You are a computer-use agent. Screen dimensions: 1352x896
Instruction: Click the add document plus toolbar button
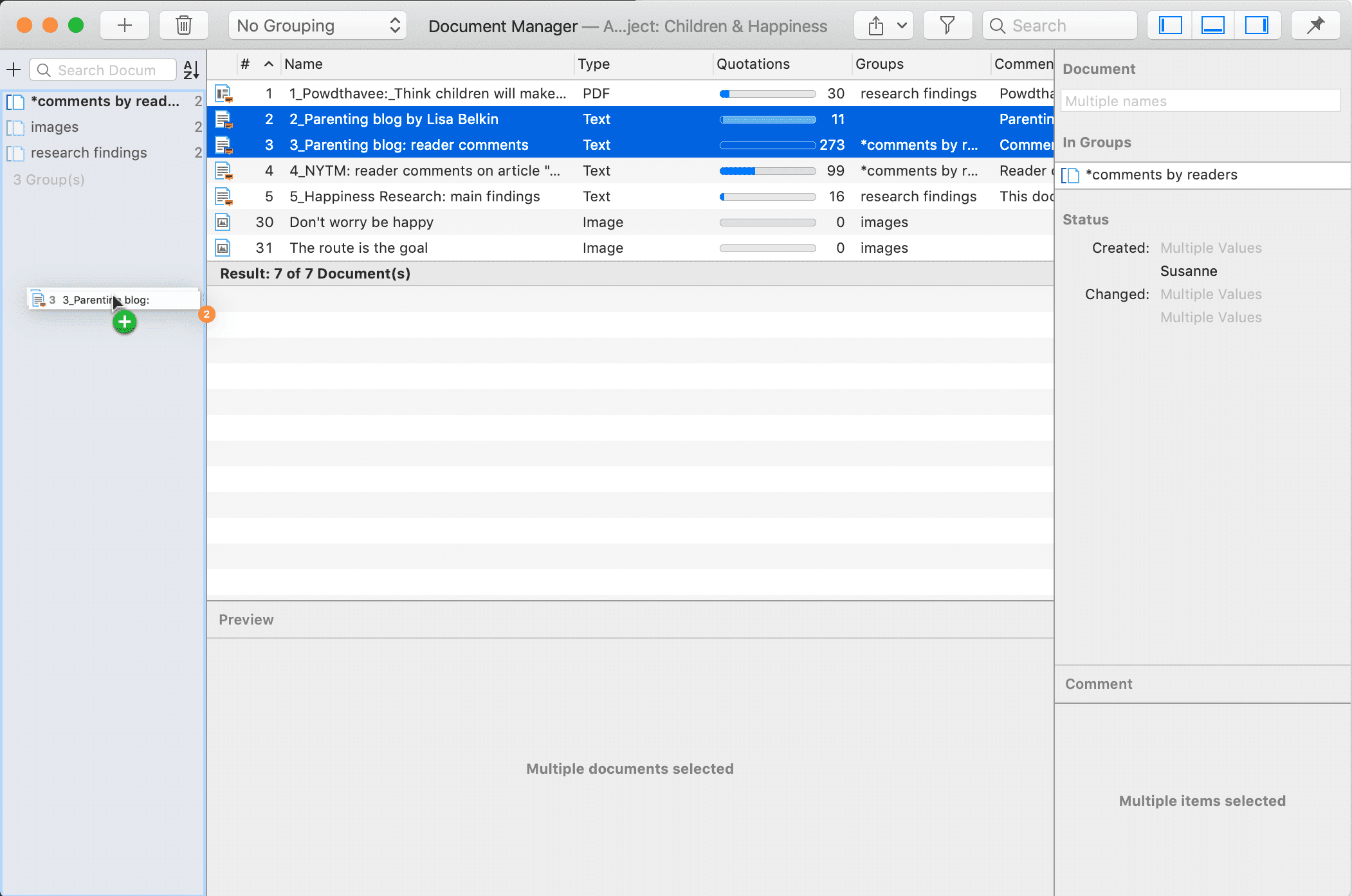point(125,26)
